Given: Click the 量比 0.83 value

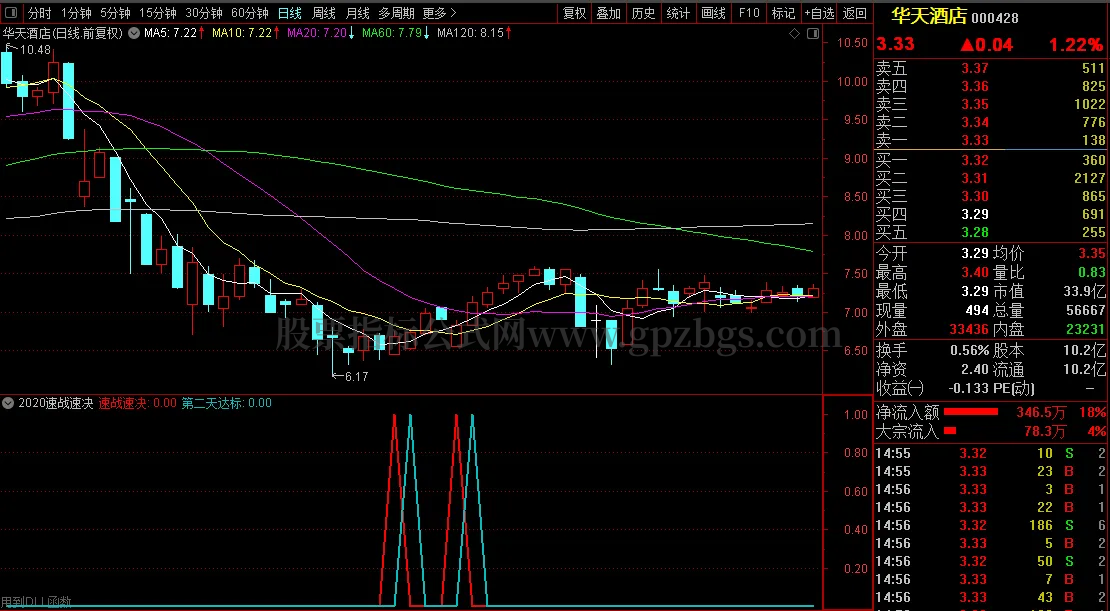Looking at the screenshot, I should tap(1092, 272).
